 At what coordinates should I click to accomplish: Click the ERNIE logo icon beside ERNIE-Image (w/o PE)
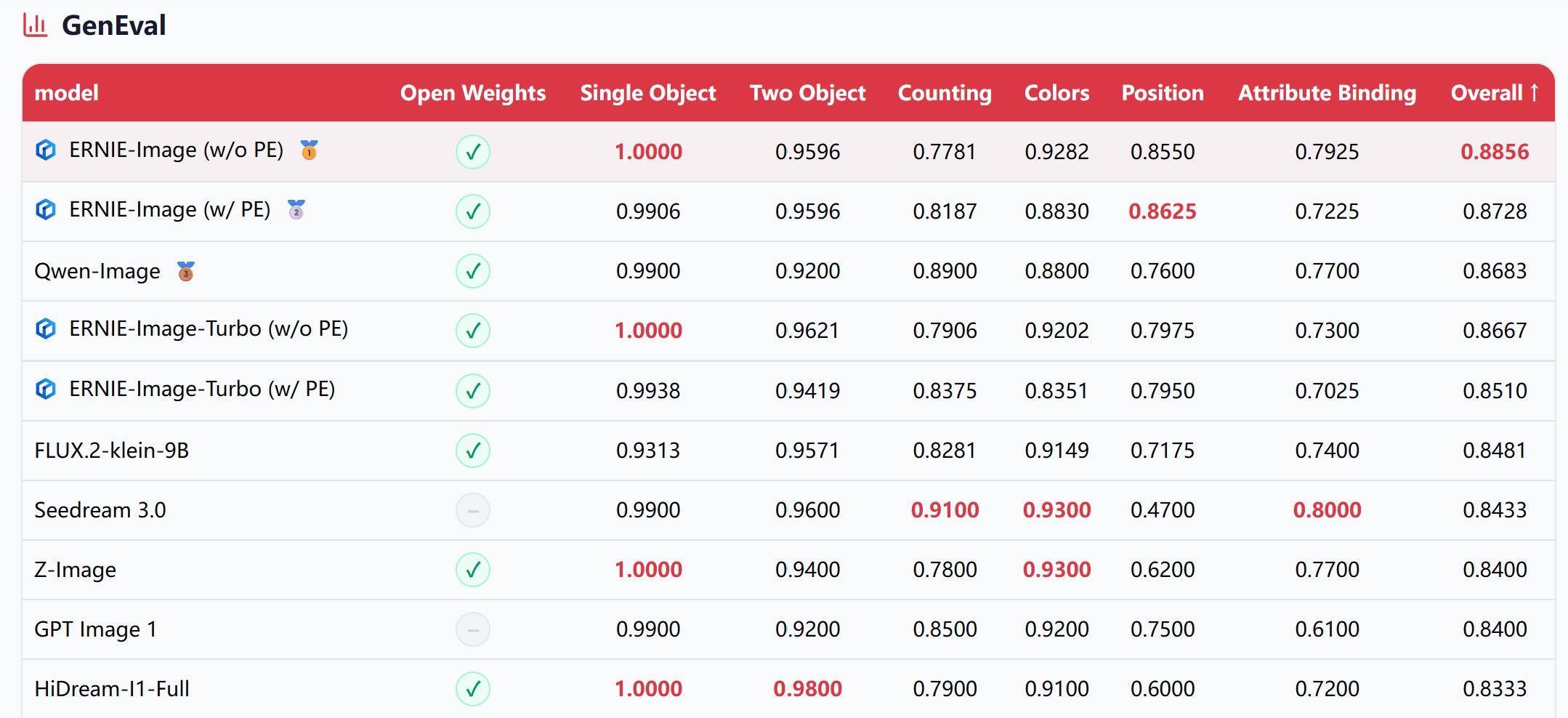click(46, 150)
